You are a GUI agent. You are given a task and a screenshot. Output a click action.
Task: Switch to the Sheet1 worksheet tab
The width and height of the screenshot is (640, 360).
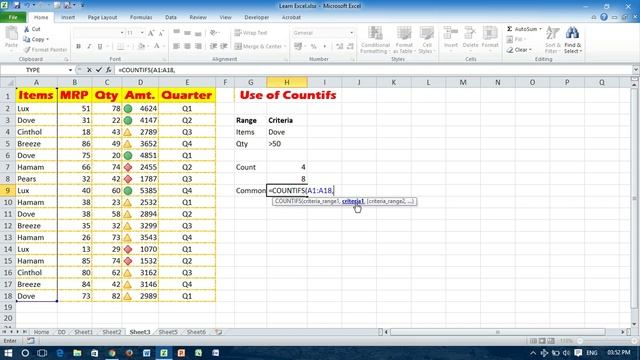click(x=83, y=332)
